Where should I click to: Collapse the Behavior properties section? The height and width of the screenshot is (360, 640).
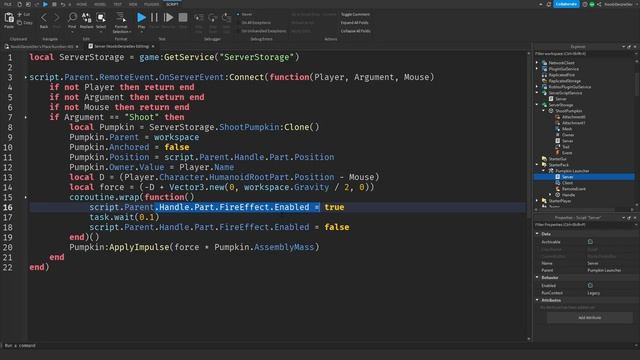pyautogui.click(x=537, y=278)
